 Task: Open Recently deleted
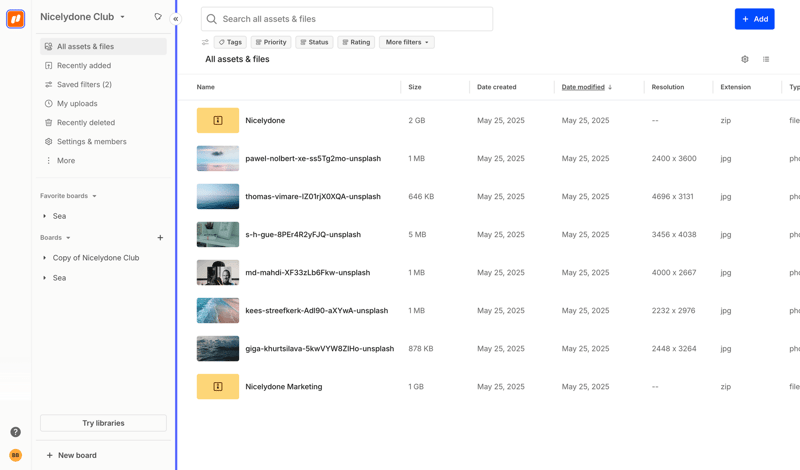click(103, 122)
